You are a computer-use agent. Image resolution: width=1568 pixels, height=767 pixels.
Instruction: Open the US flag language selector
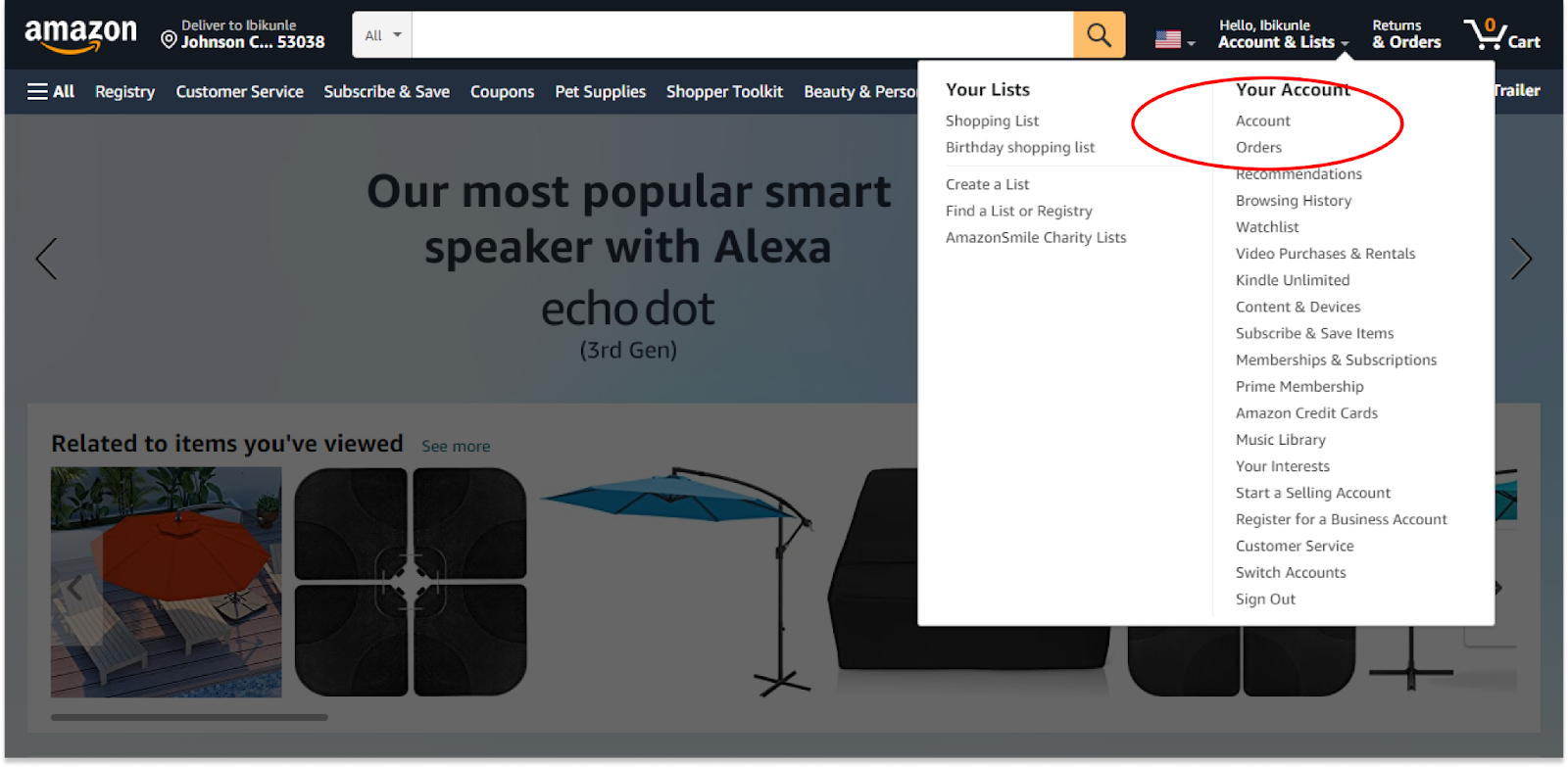click(x=1175, y=39)
